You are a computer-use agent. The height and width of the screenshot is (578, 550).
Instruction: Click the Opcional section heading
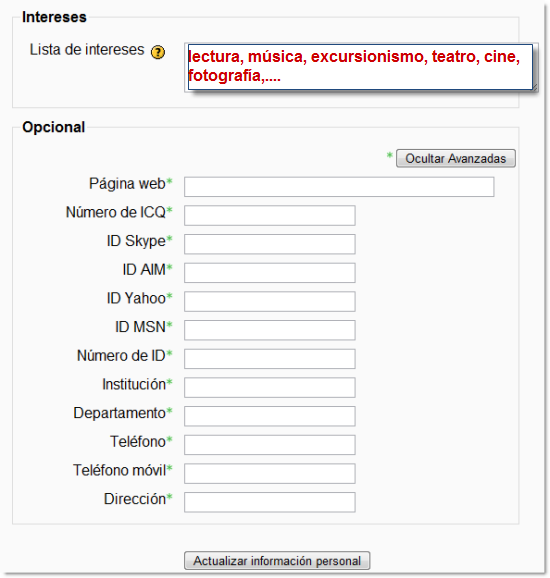pyautogui.click(x=54, y=127)
